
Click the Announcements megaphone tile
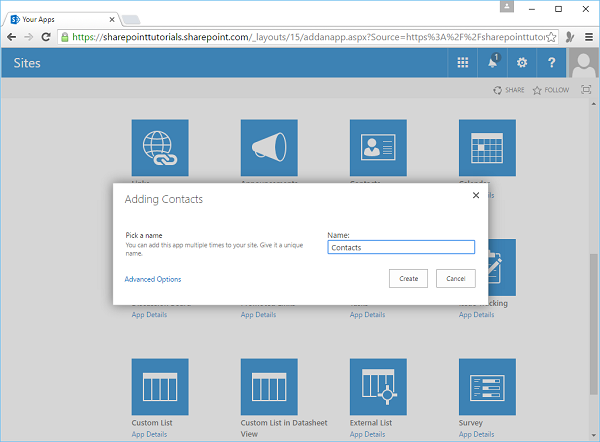(x=269, y=148)
